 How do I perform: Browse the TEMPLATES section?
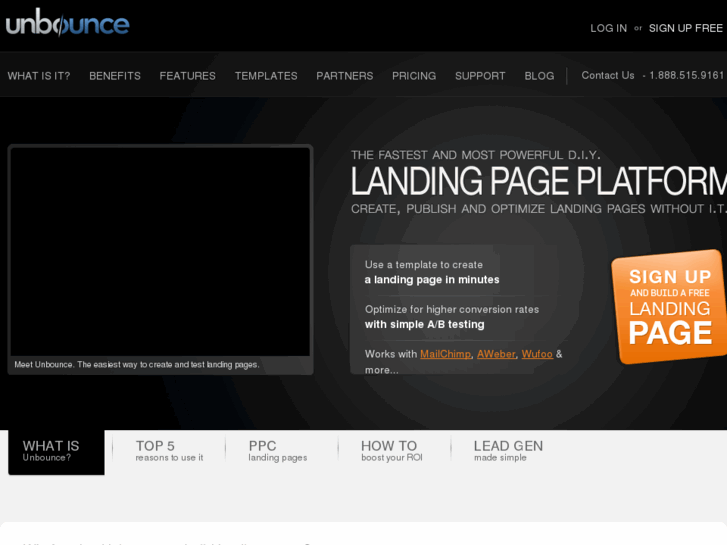(266, 76)
